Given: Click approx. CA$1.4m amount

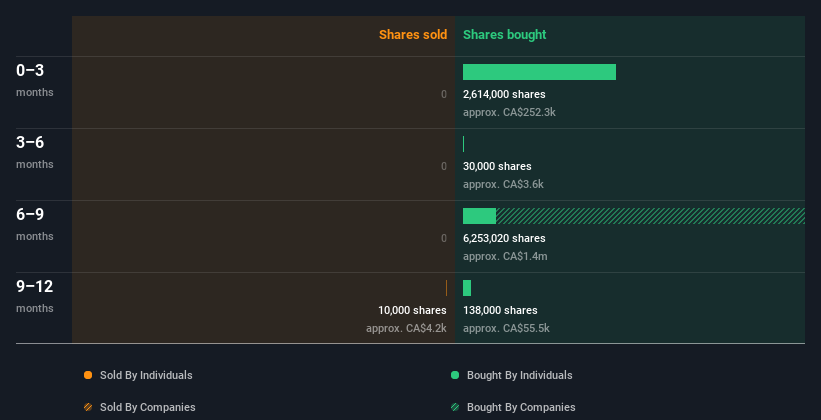Looking at the screenshot, I should [505, 256].
